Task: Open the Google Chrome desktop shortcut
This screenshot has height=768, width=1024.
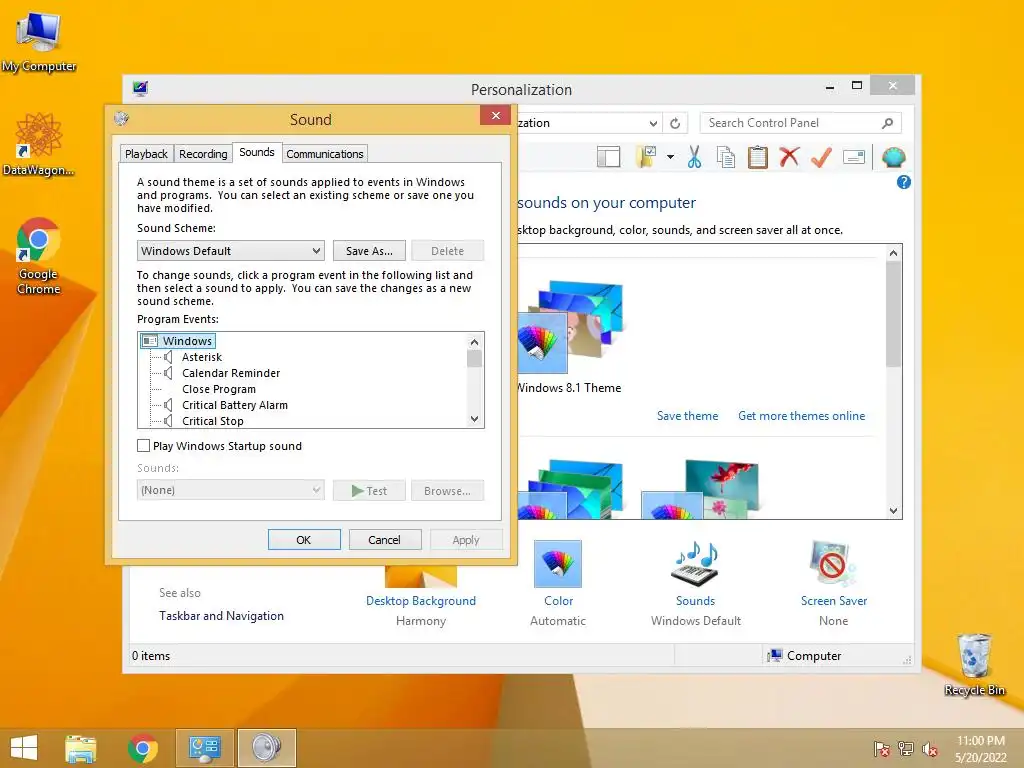Action: (x=39, y=255)
